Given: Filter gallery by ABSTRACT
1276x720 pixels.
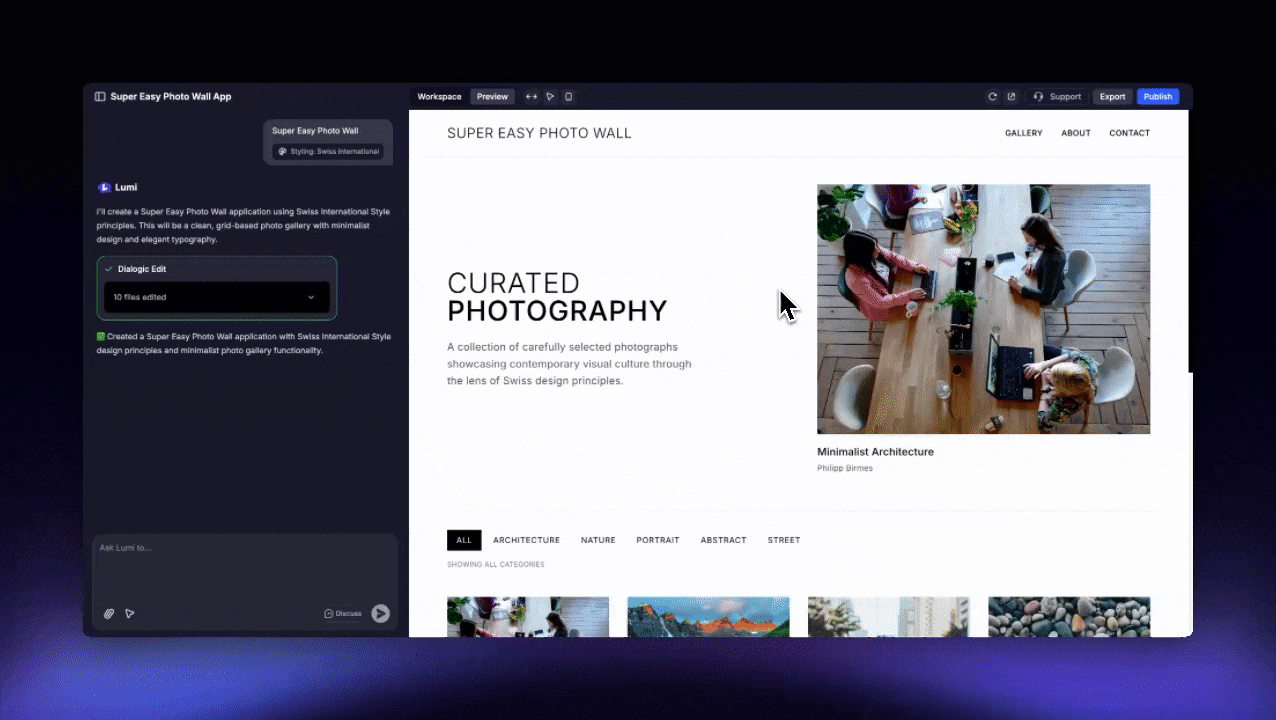Looking at the screenshot, I should tap(723, 540).
